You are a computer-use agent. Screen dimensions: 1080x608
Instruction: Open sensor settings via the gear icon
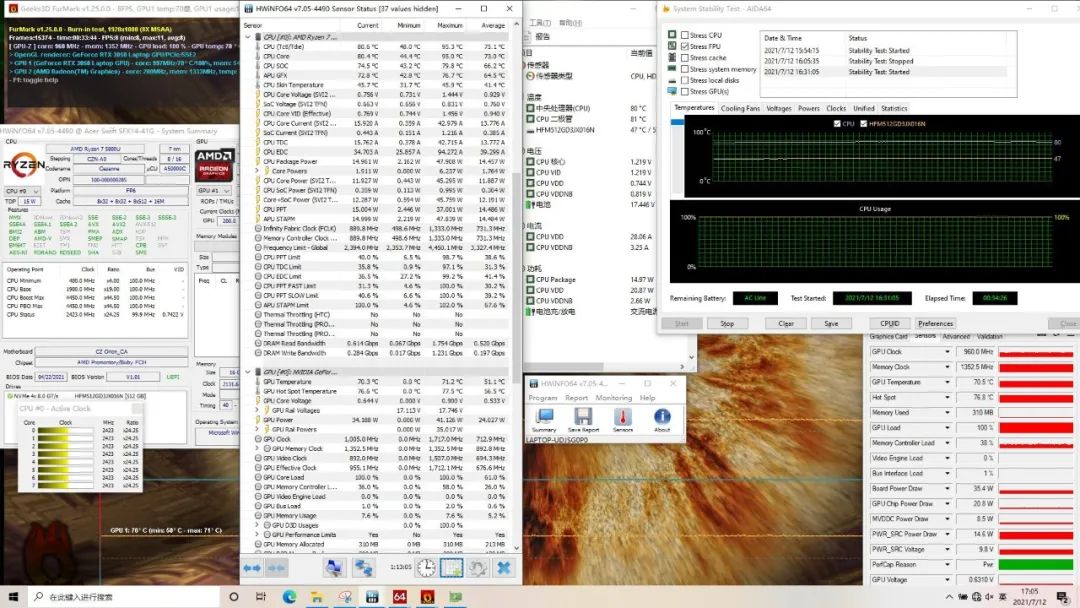point(478,567)
